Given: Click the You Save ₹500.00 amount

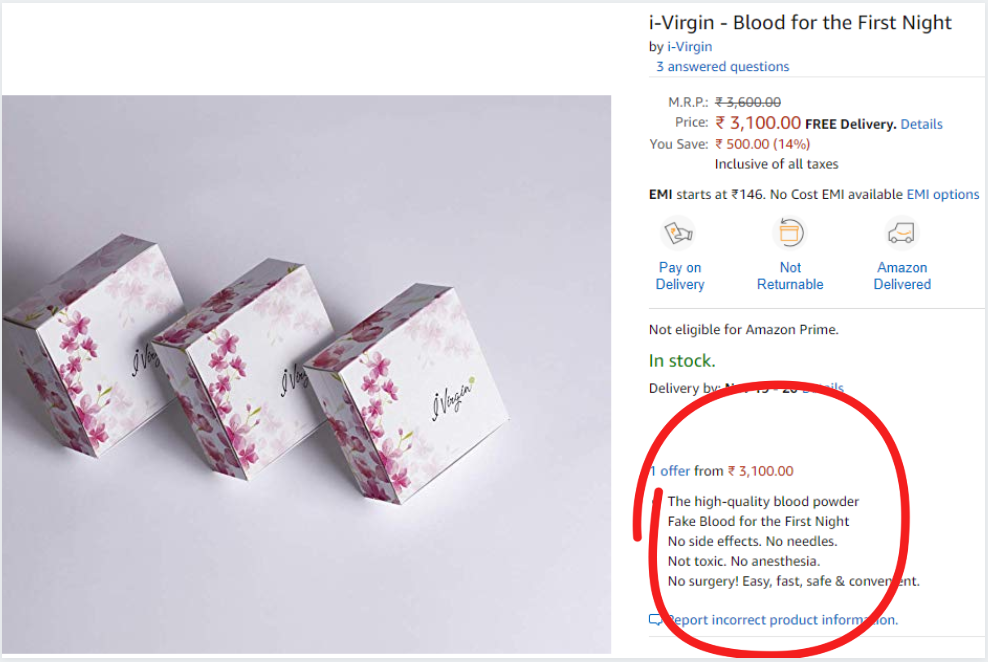Looking at the screenshot, I should click(762, 144).
